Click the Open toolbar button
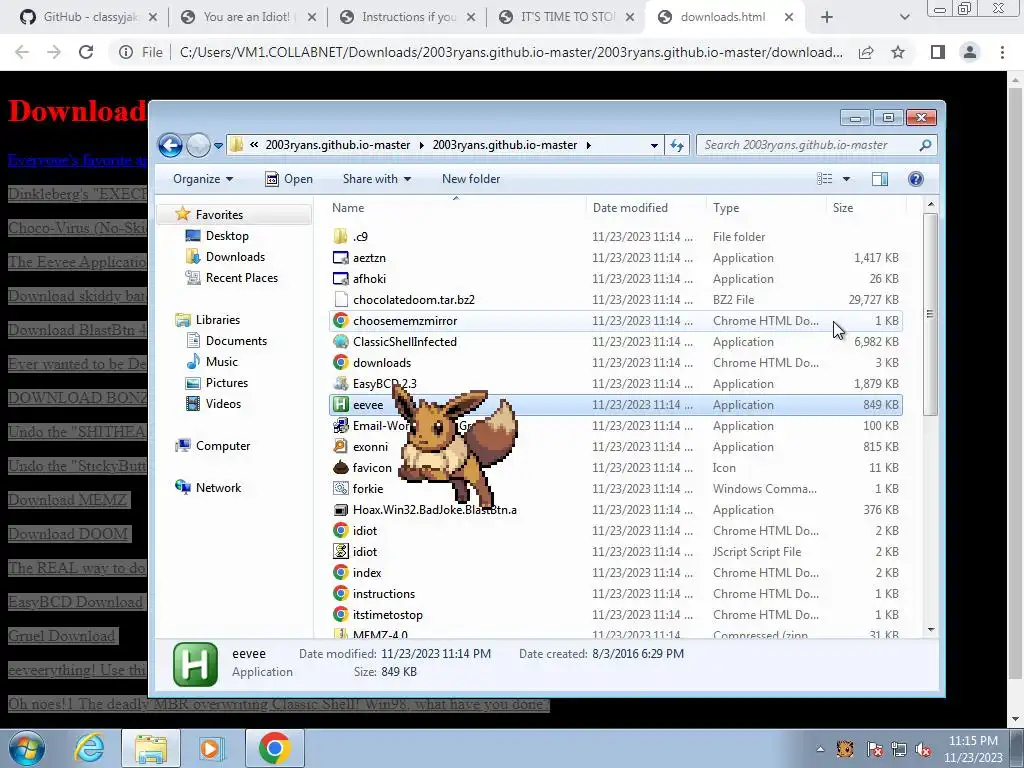This screenshot has height=768, width=1024. click(x=289, y=179)
